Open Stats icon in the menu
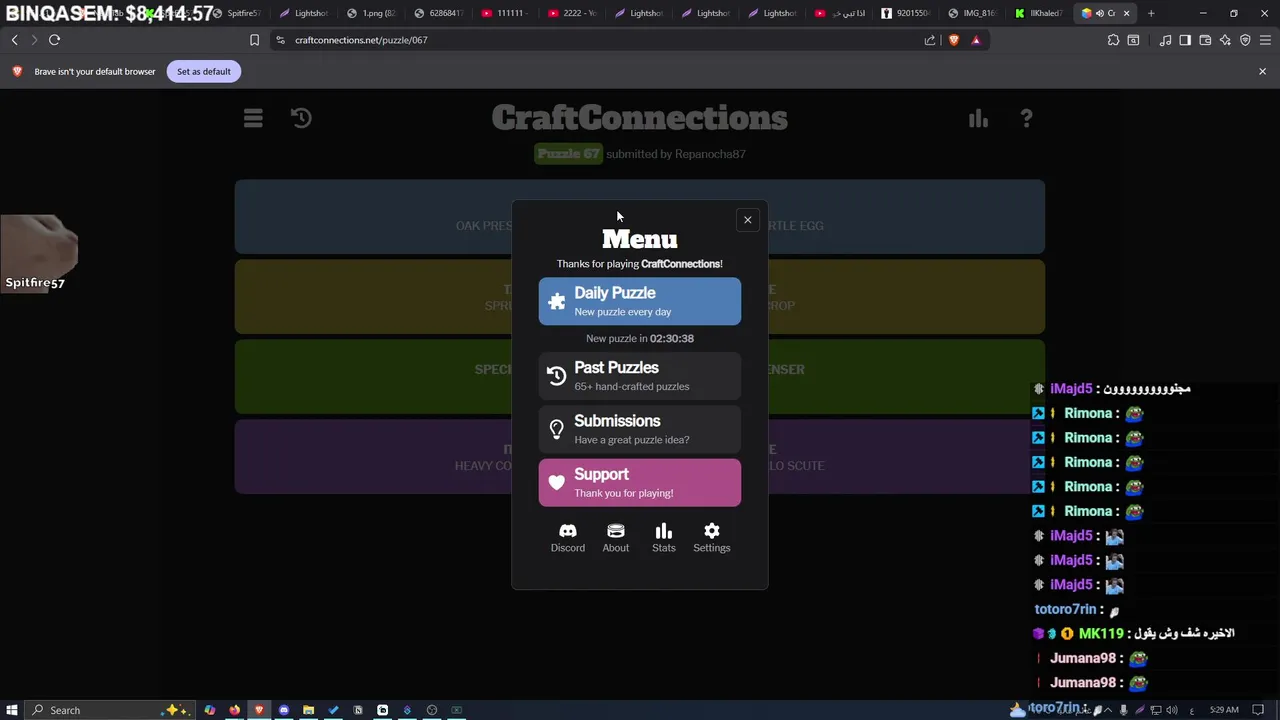The image size is (1280, 720). (x=664, y=537)
